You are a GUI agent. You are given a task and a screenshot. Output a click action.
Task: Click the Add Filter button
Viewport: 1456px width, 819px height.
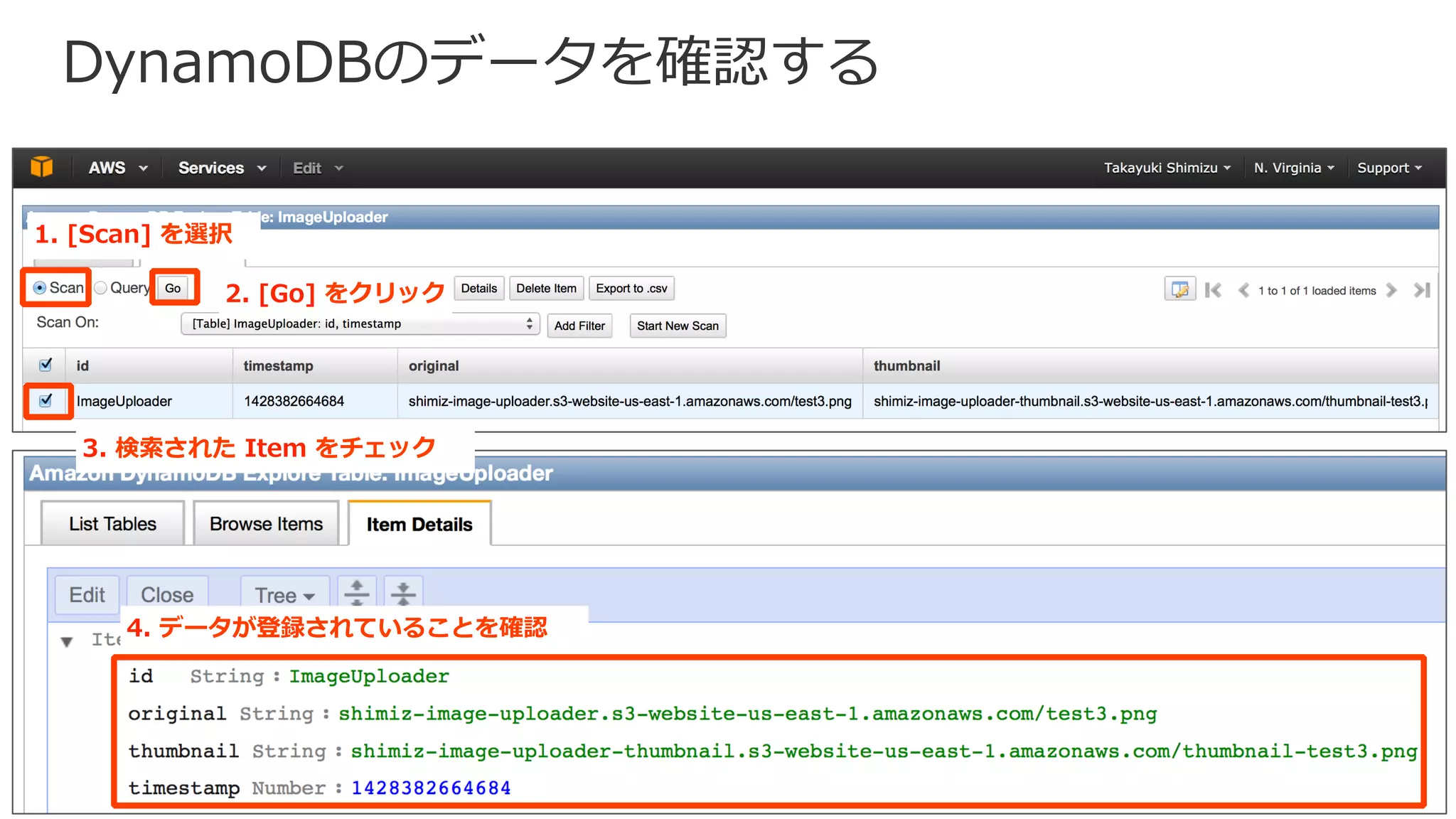(x=579, y=326)
